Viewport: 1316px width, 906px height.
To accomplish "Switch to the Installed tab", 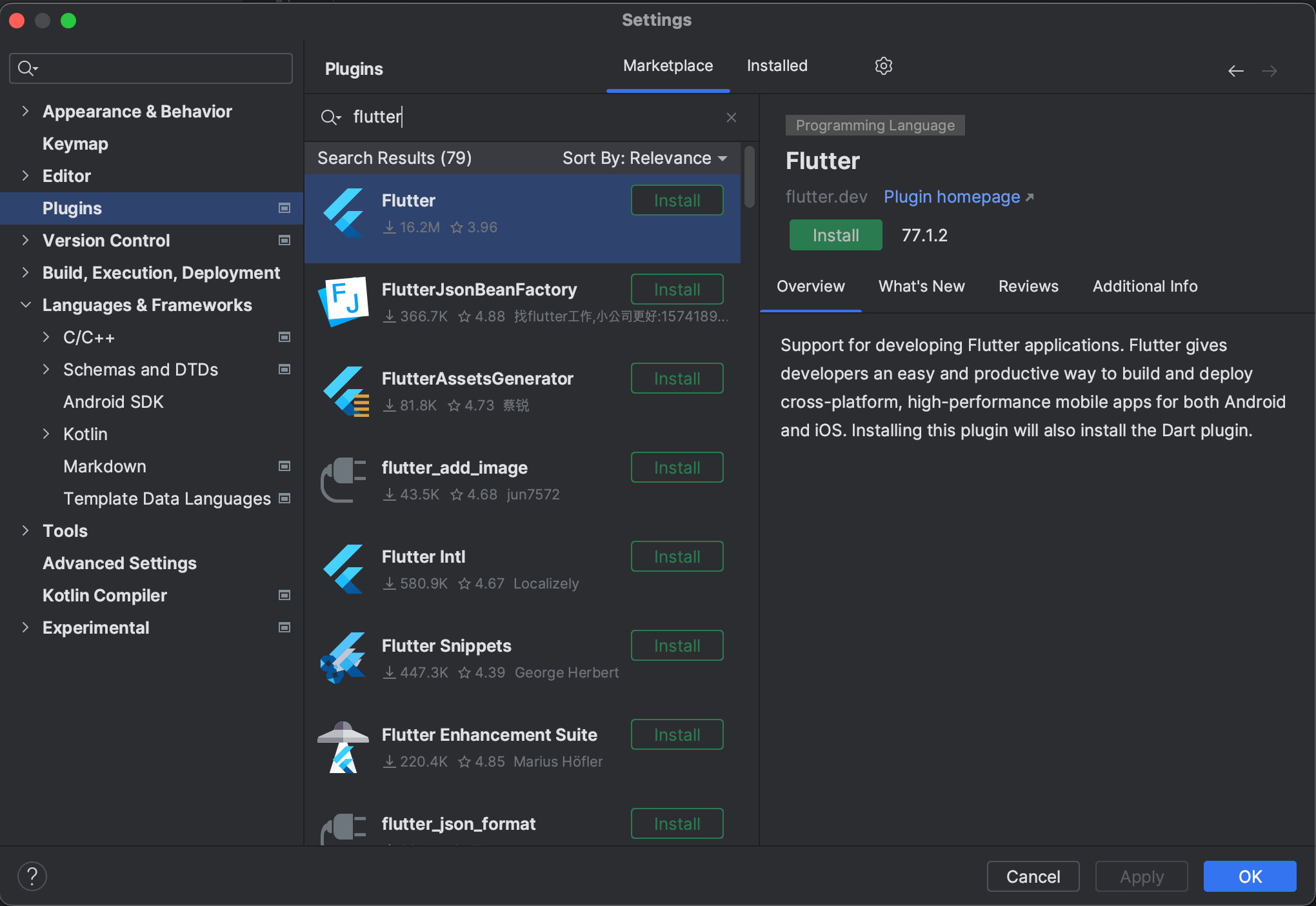I will click(777, 66).
